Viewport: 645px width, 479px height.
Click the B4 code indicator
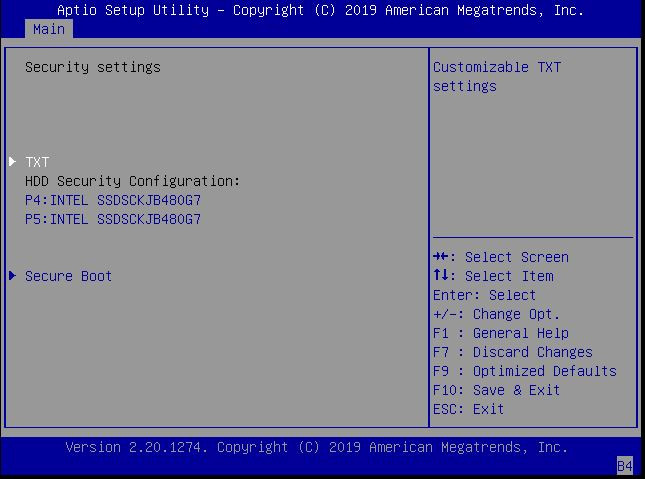pos(624,466)
